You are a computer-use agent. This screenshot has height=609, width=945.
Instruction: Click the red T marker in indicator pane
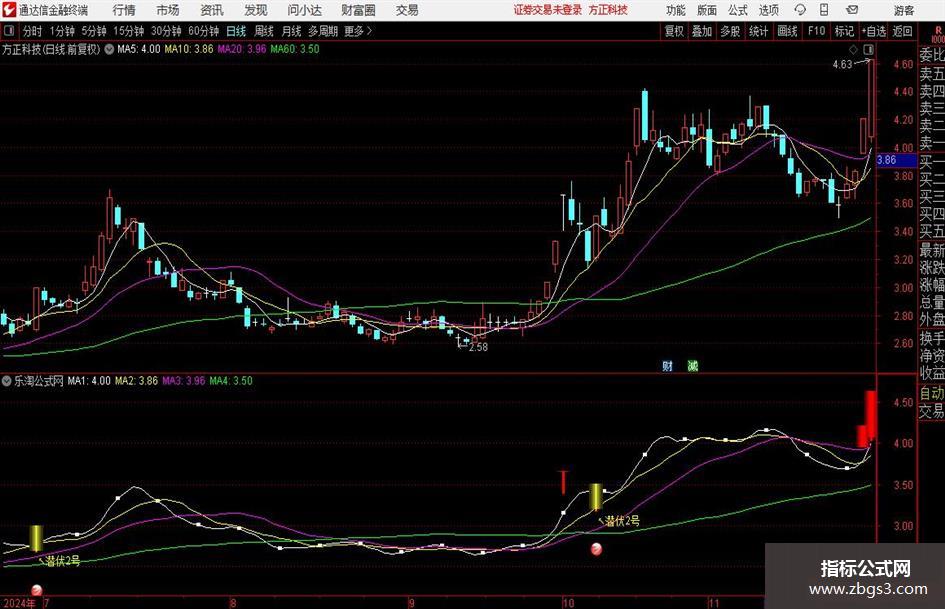(x=563, y=482)
